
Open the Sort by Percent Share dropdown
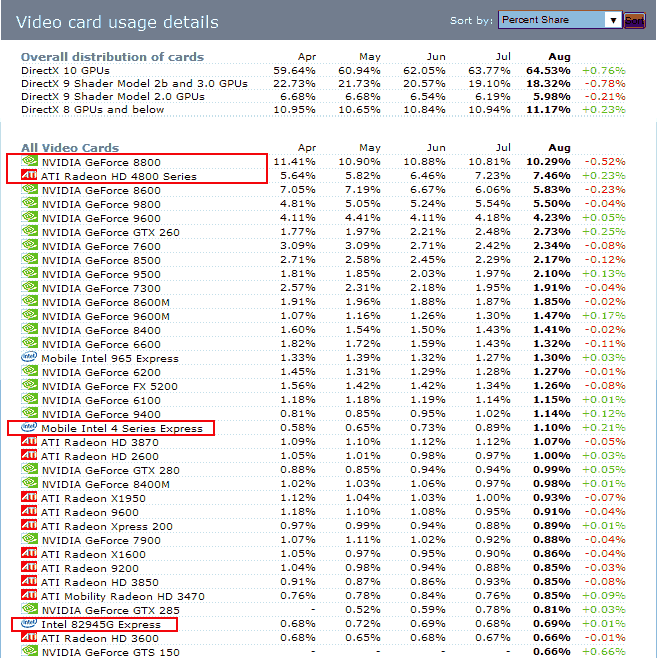point(560,20)
